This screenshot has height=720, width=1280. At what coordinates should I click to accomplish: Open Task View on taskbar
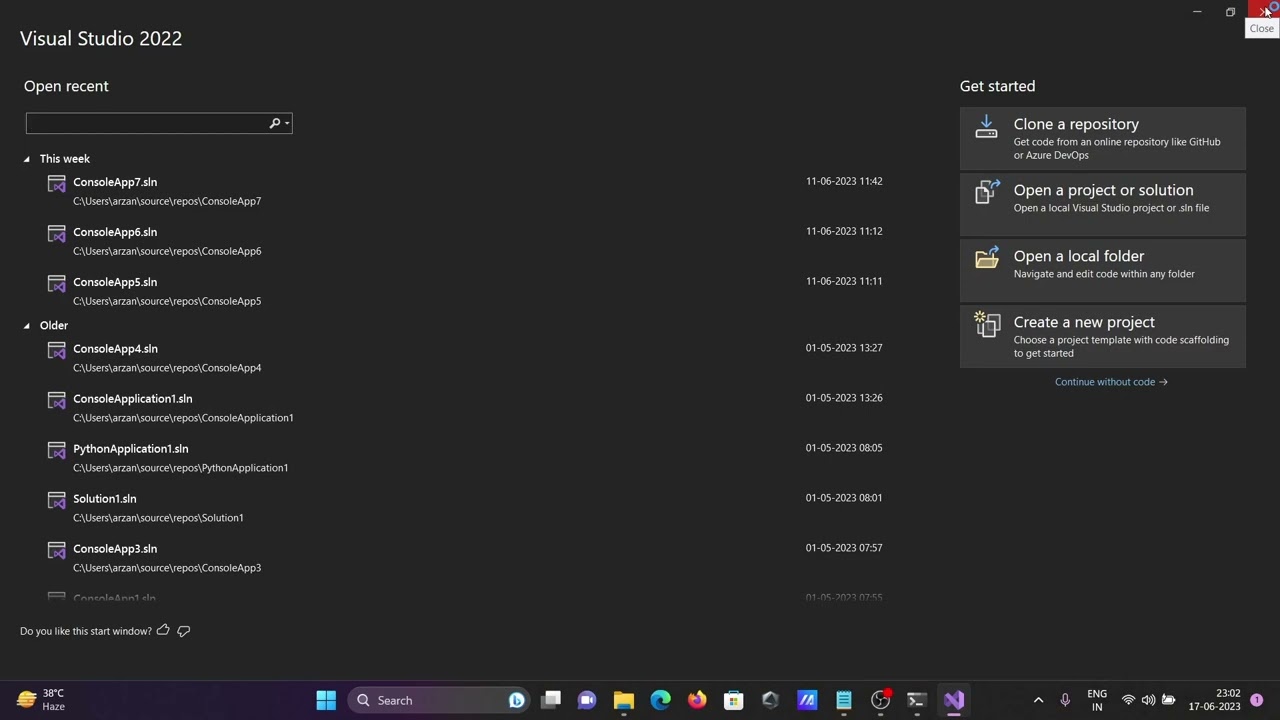[551, 700]
